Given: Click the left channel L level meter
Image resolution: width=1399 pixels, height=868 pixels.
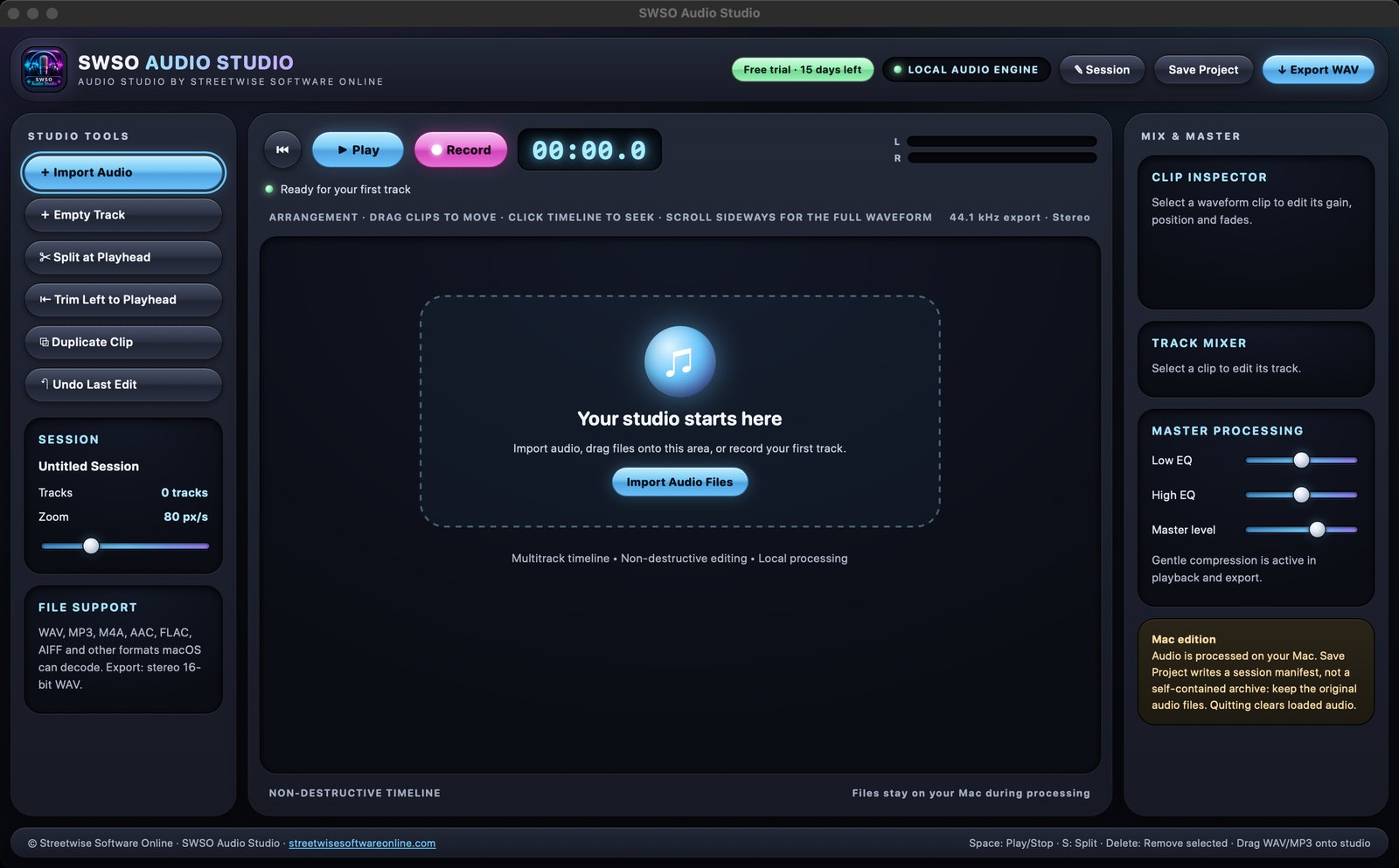Looking at the screenshot, I should [x=1001, y=142].
